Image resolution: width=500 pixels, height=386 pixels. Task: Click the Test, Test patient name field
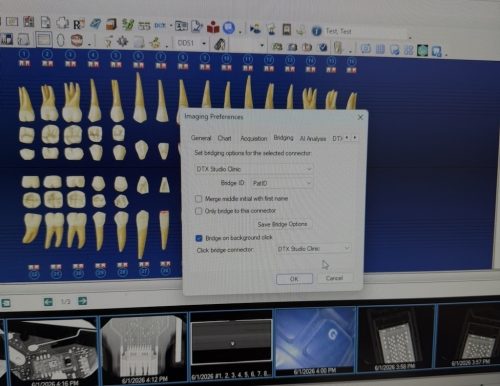365,32
